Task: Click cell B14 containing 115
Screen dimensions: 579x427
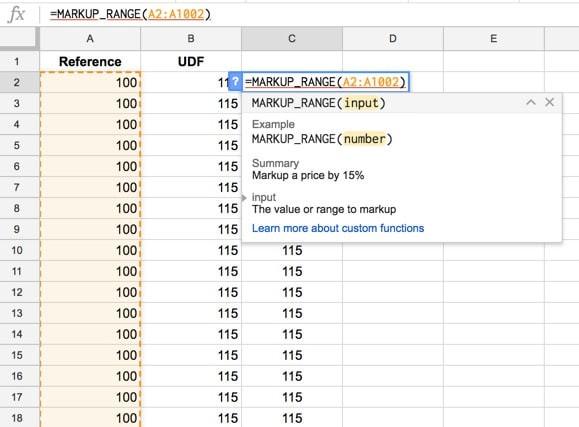Action: [191, 334]
